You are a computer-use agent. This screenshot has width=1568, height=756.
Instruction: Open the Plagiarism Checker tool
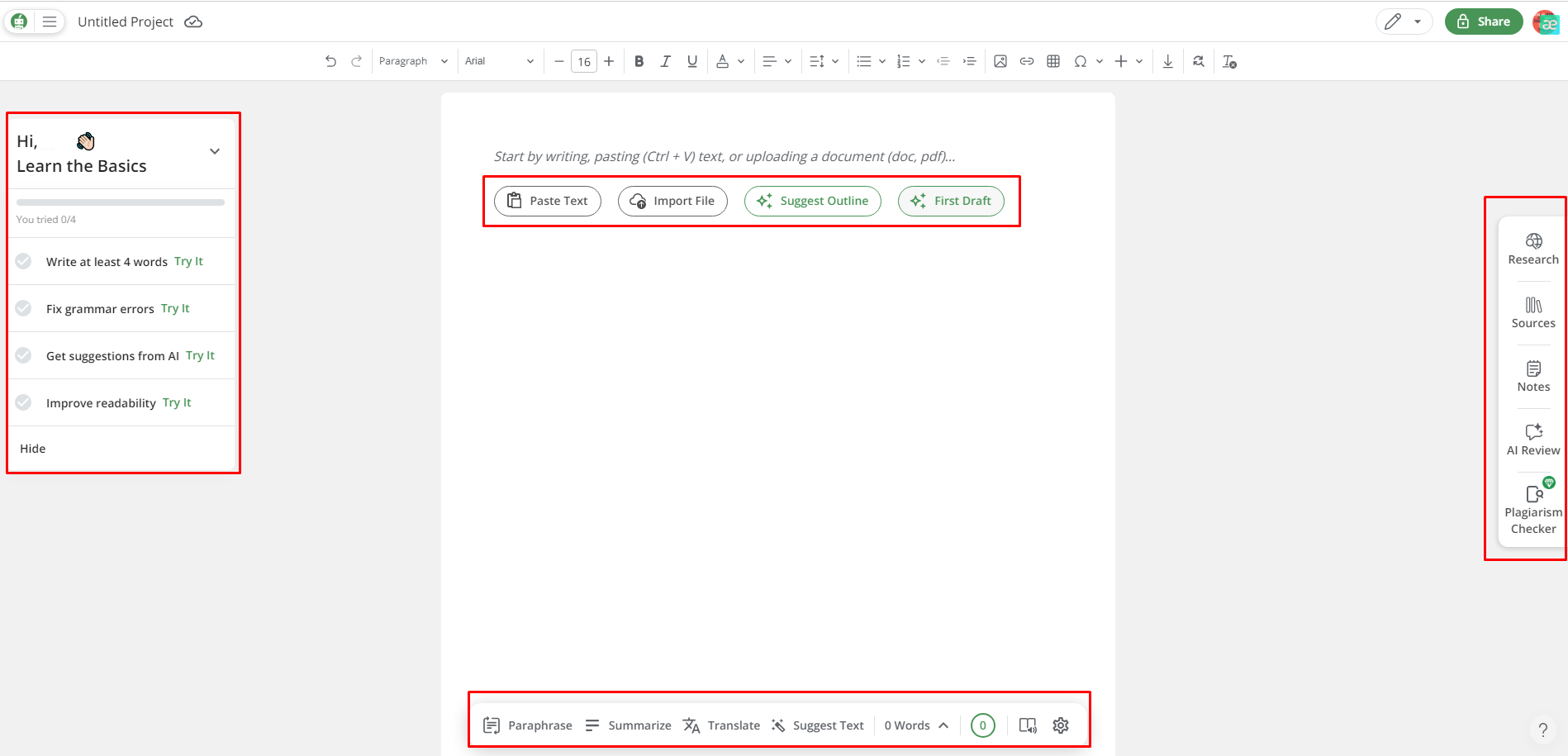pyautogui.click(x=1533, y=510)
